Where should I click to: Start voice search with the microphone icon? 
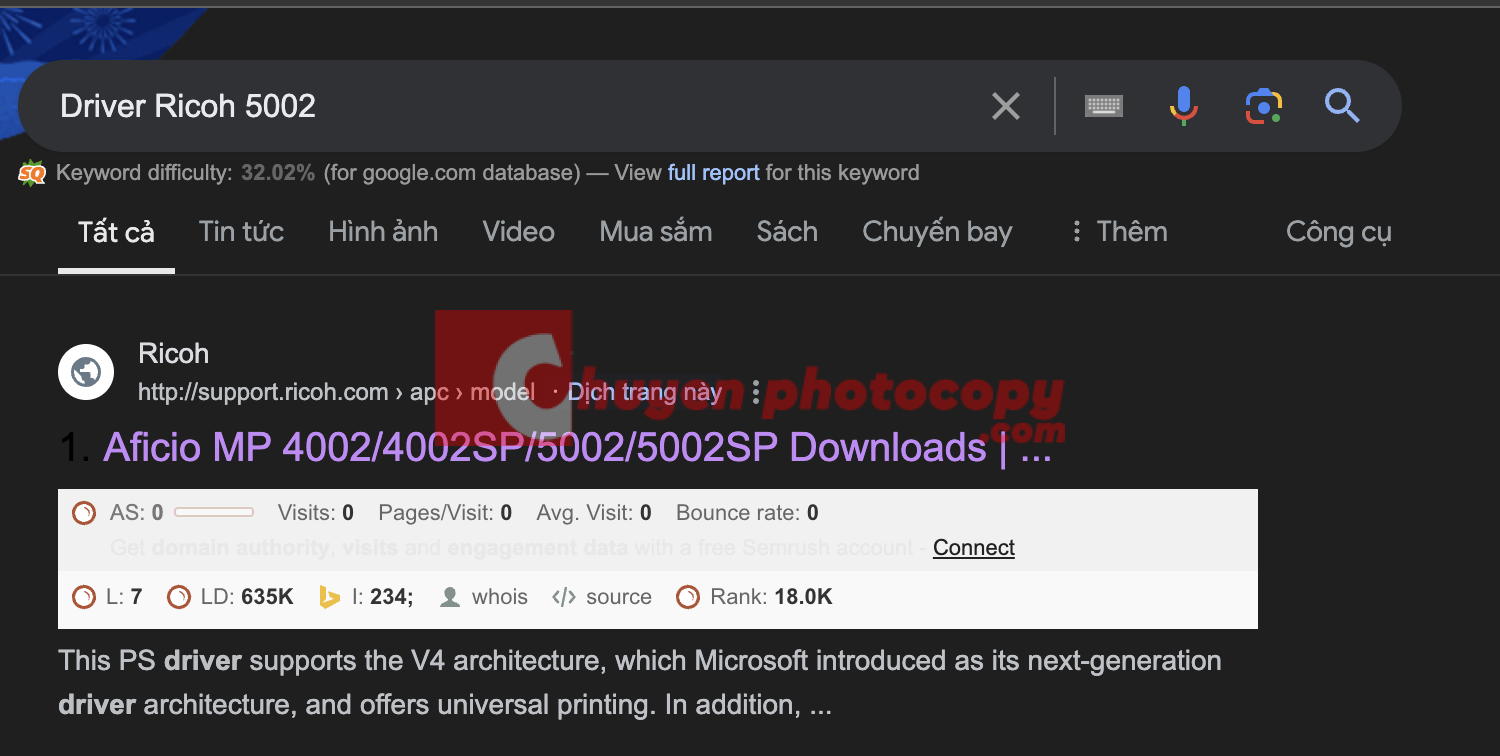point(1184,106)
